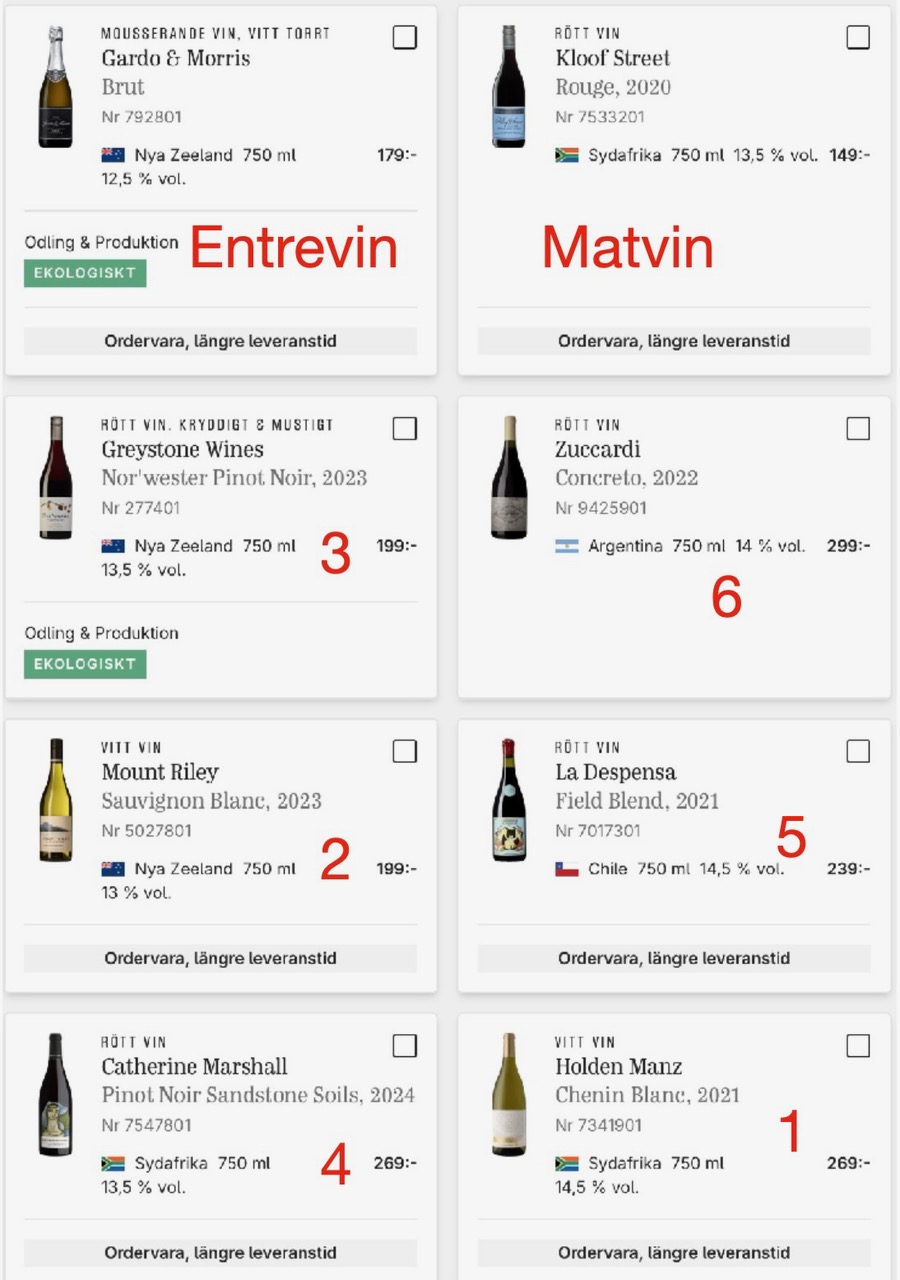
Task: Check the Zuccardi Concreto checkbox
Action: point(858,428)
